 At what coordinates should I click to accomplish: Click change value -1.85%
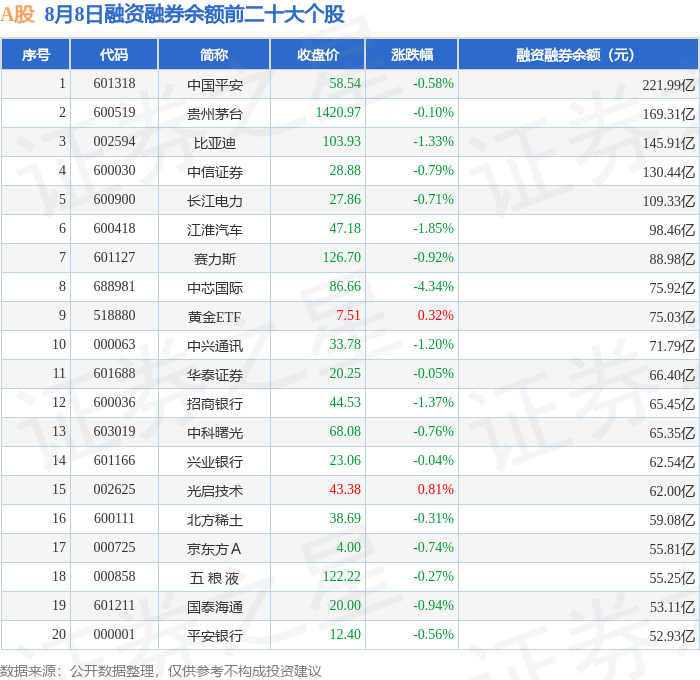coord(433,228)
